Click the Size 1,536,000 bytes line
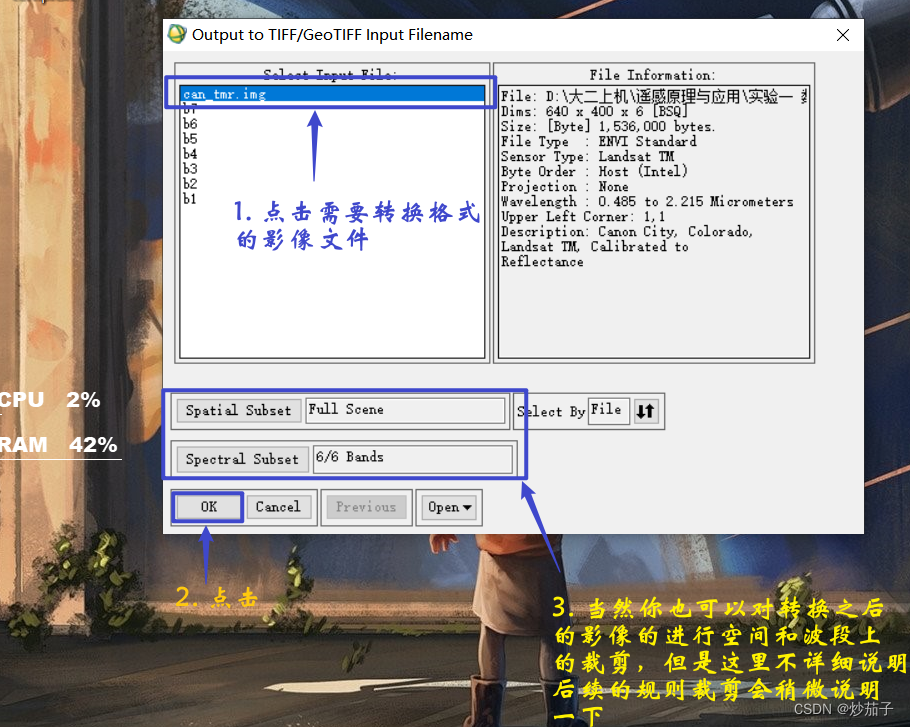Viewport: 910px width, 727px height. click(608, 126)
